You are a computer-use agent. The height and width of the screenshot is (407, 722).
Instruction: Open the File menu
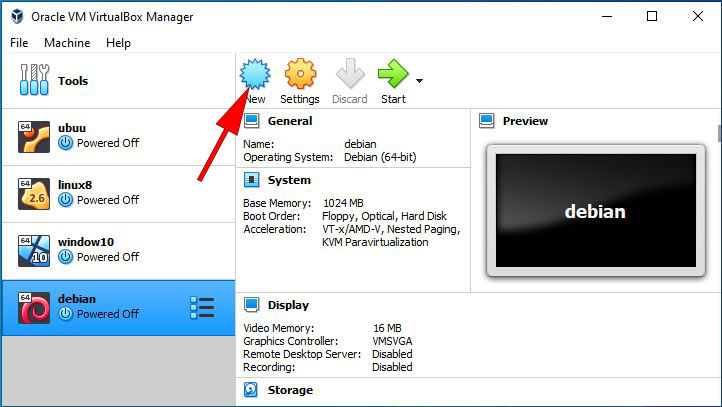click(19, 43)
